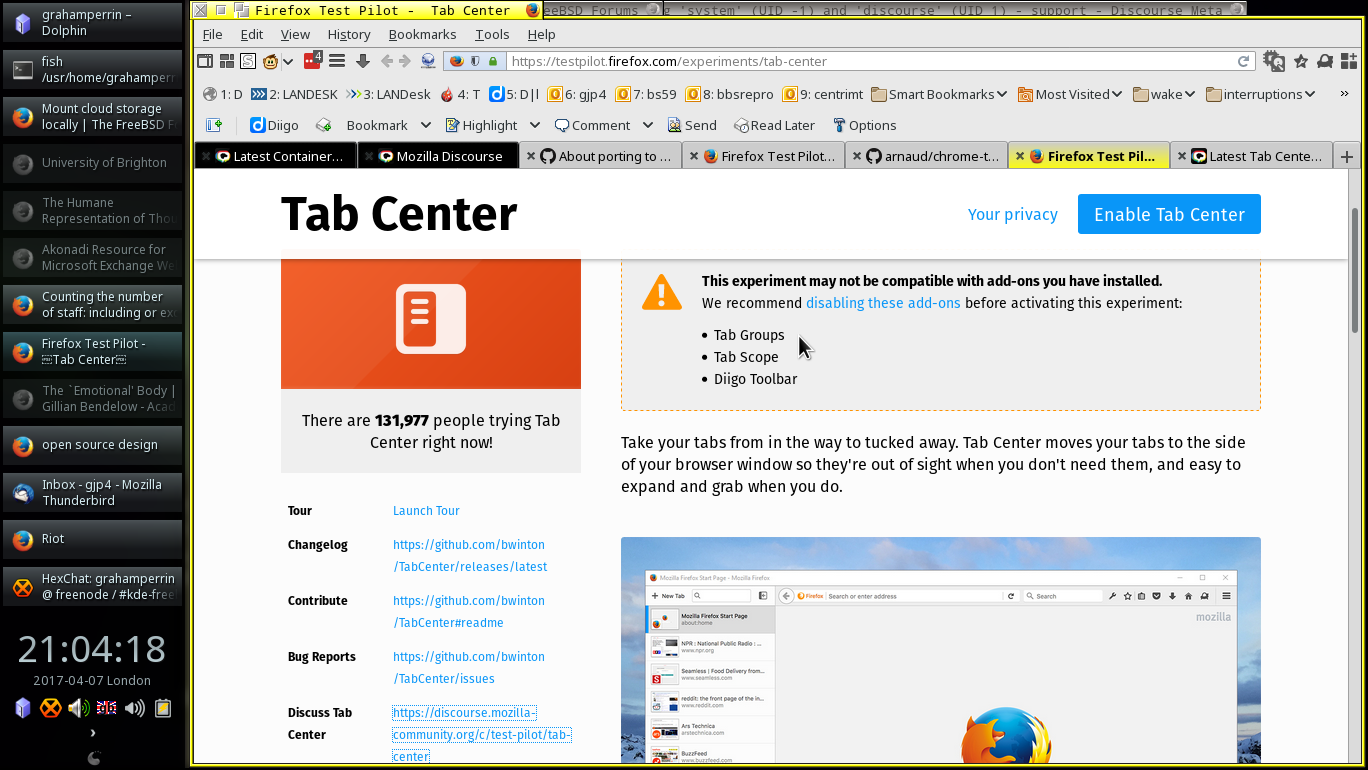The height and width of the screenshot is (770, 1368).
Task: Show more bookmarks with the chevron
Action: click(x=1344, y=94)
